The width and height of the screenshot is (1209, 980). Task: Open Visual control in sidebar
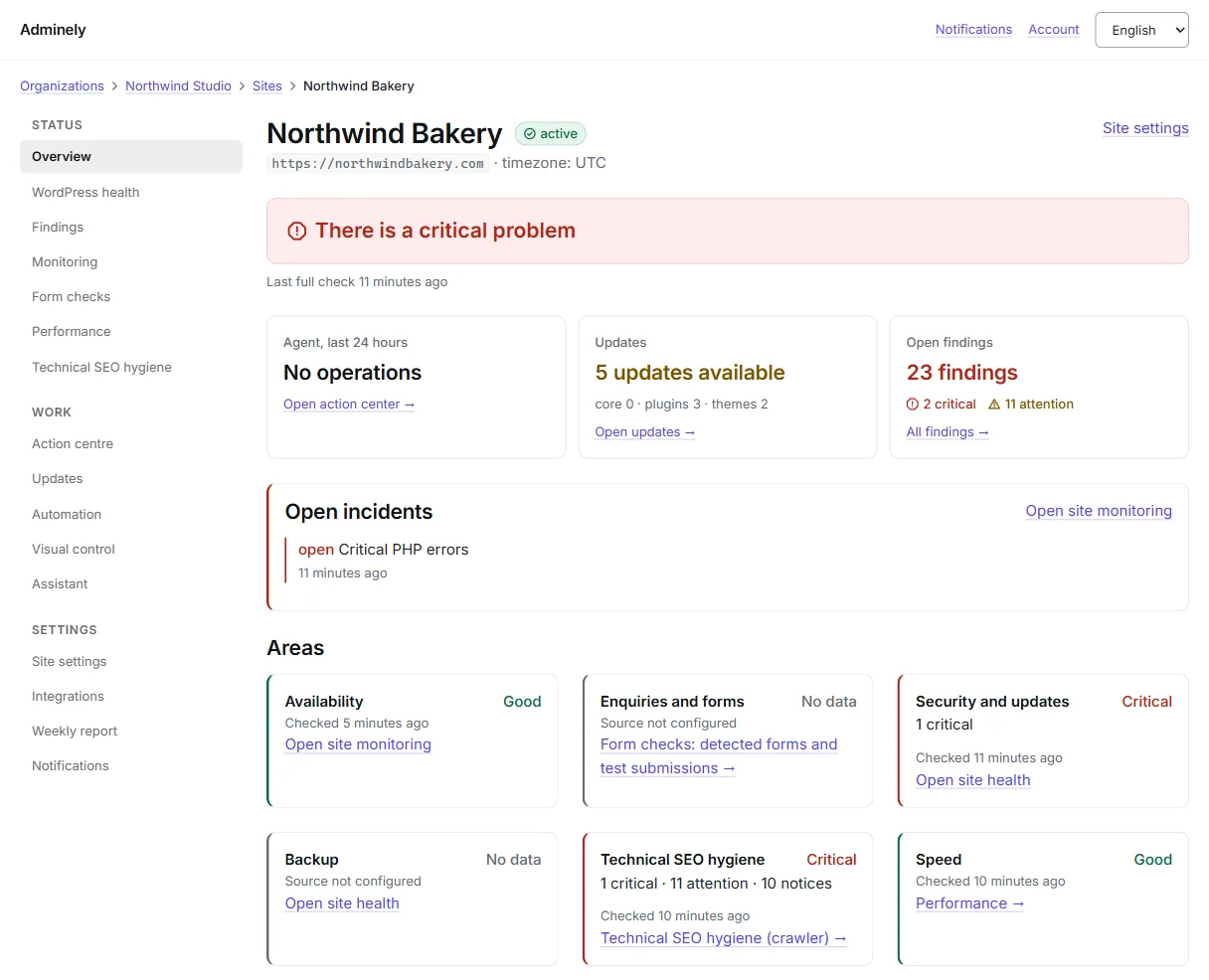click(131, 550)
